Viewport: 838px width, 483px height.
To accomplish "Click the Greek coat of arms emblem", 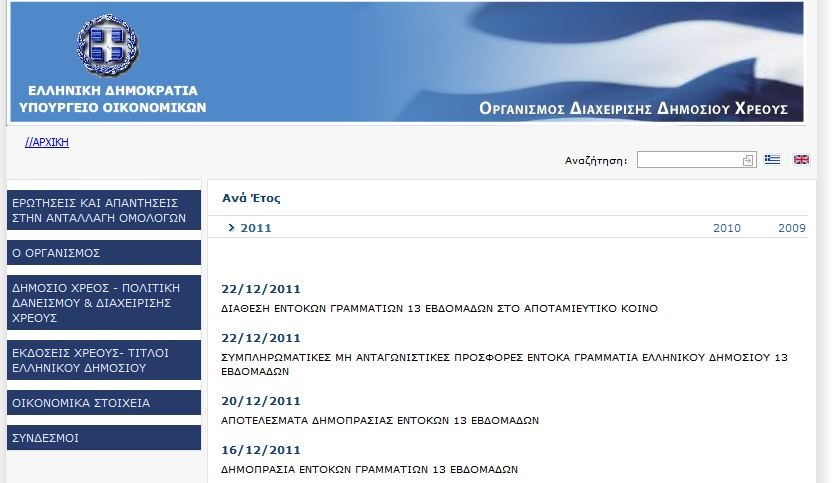I will [108, 46].
